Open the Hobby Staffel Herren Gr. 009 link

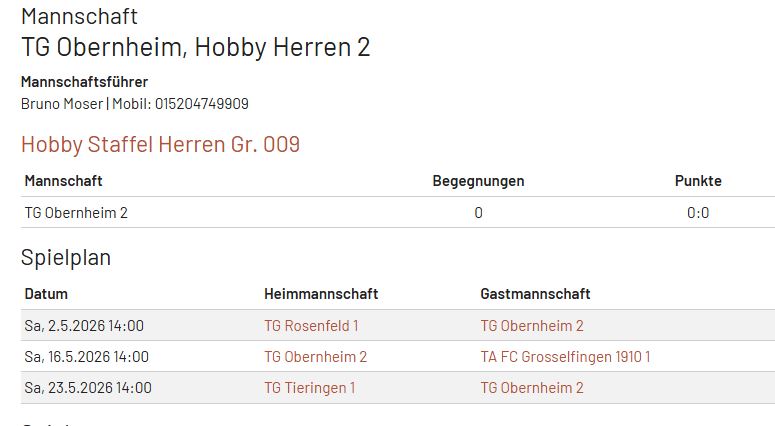[x=160, y=145]
